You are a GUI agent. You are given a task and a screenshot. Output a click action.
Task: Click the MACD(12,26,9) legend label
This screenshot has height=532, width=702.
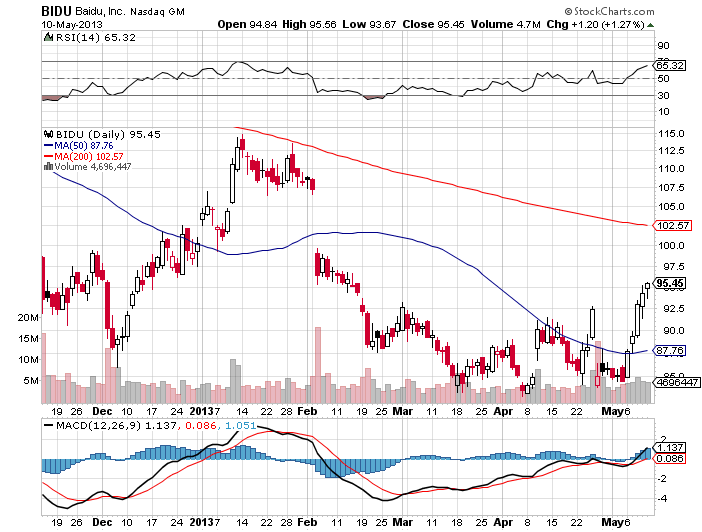[x=98, y=425]
